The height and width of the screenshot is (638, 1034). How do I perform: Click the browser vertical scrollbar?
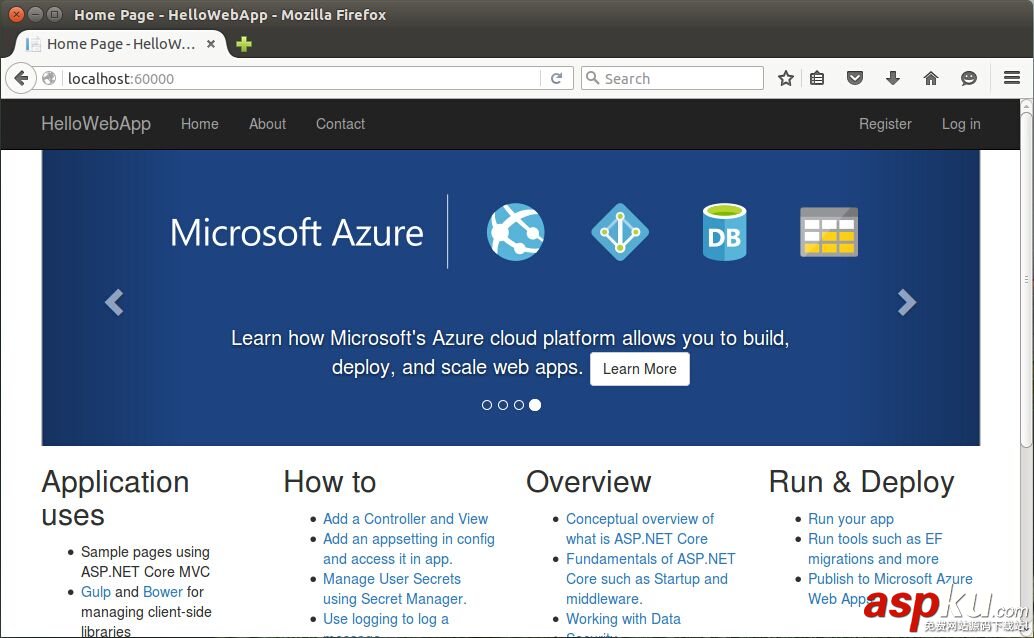point(1026,300)
